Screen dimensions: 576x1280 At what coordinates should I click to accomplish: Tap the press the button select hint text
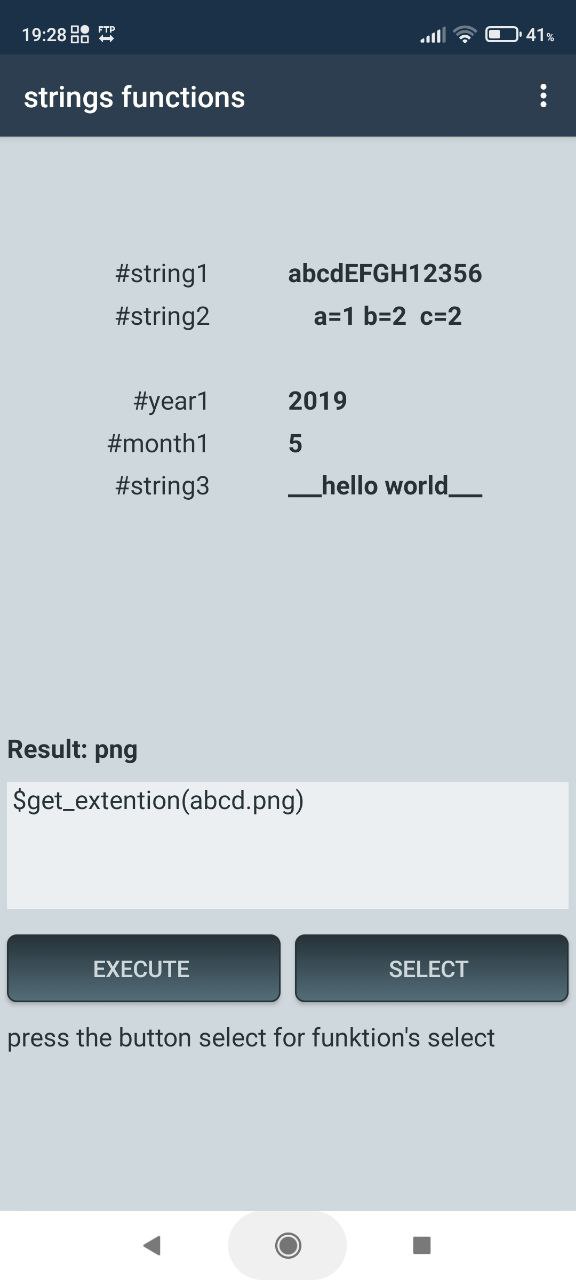tap(251, 1038)
